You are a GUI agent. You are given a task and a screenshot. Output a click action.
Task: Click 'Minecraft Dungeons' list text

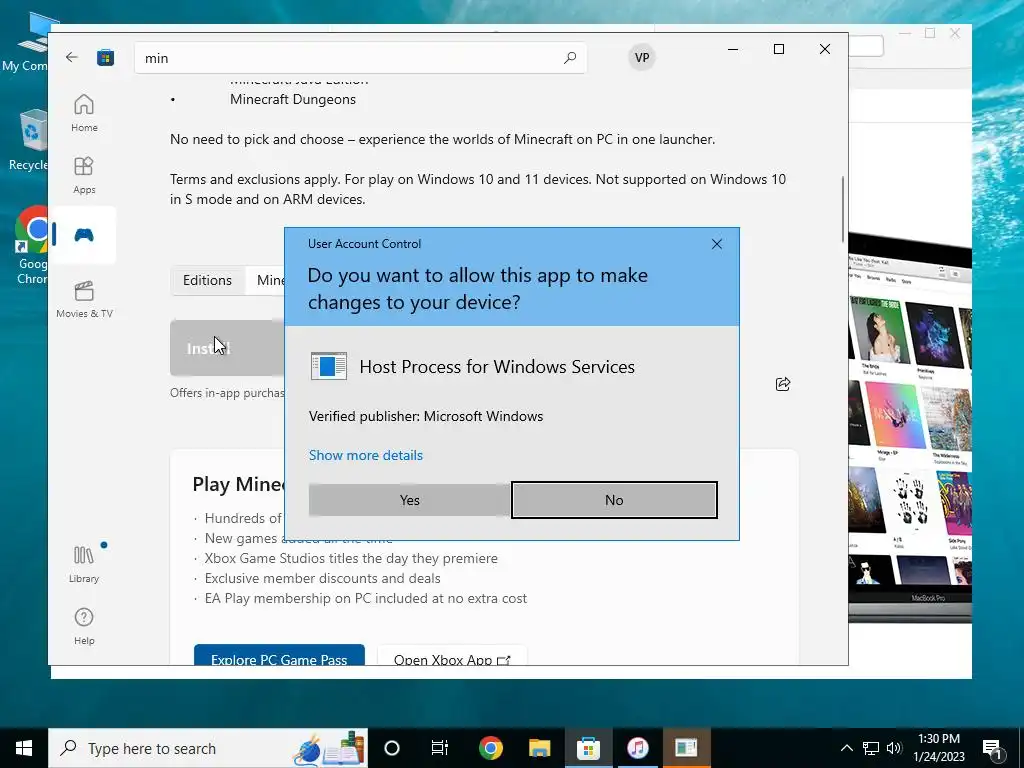293,99
